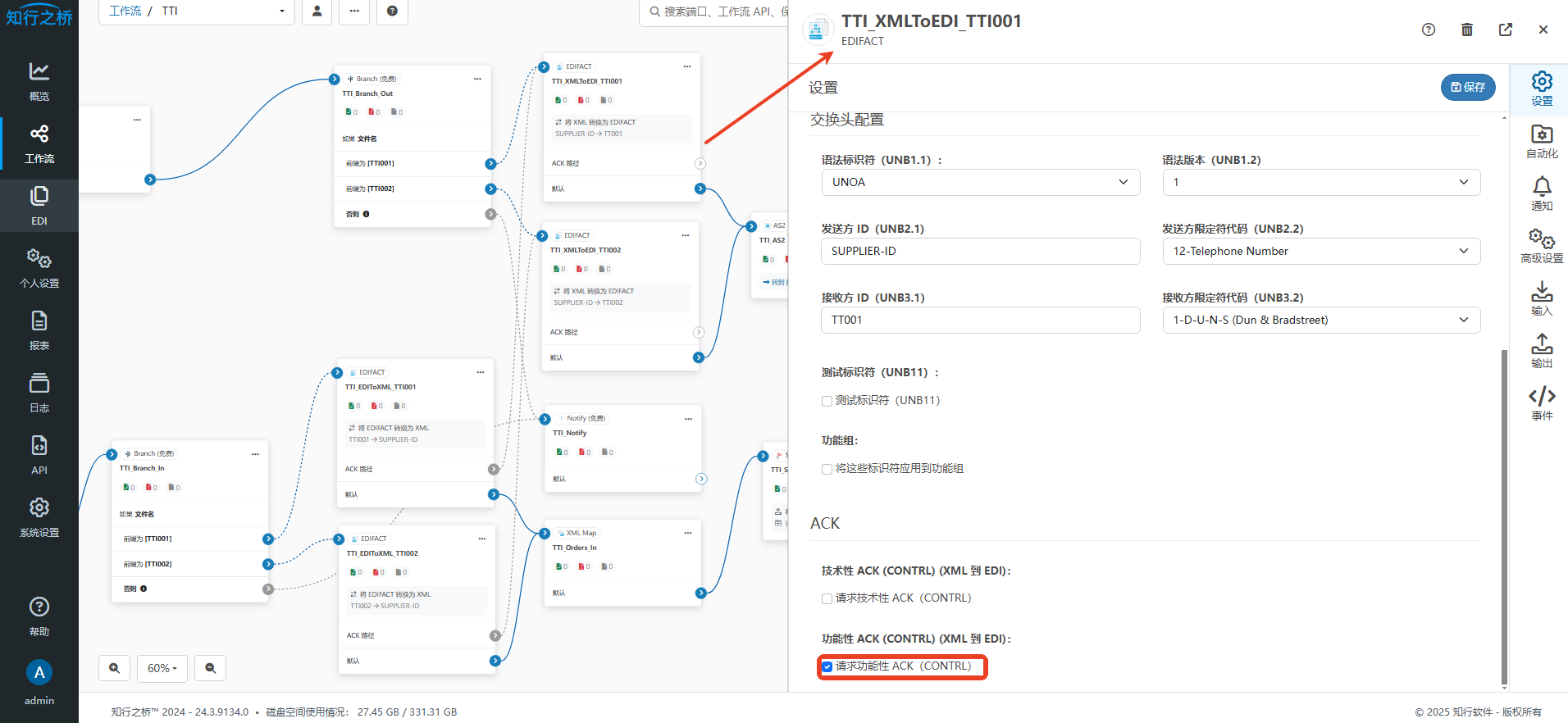This screenshot has width=1568, height=723.
Task: Click the zoom in magnifier on canvas
Action: coord(114,668)
